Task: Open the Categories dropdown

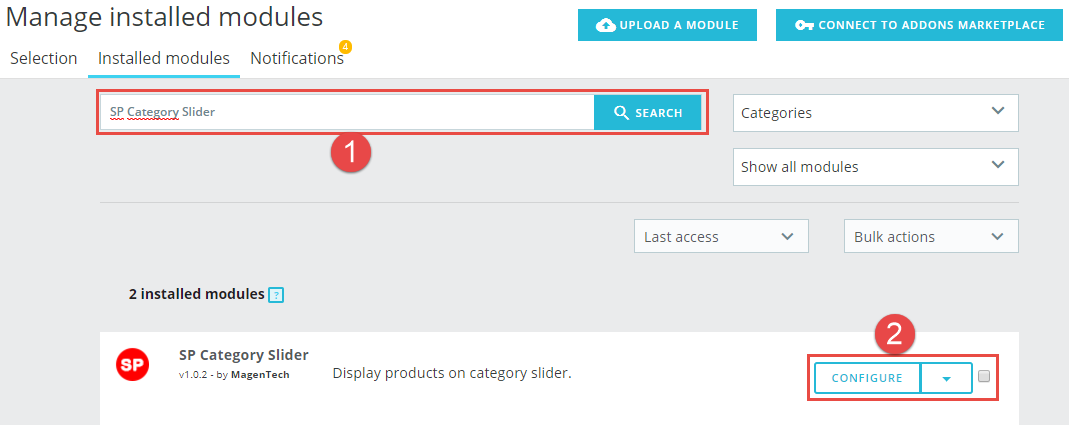Action: click(x=875, y=113)
